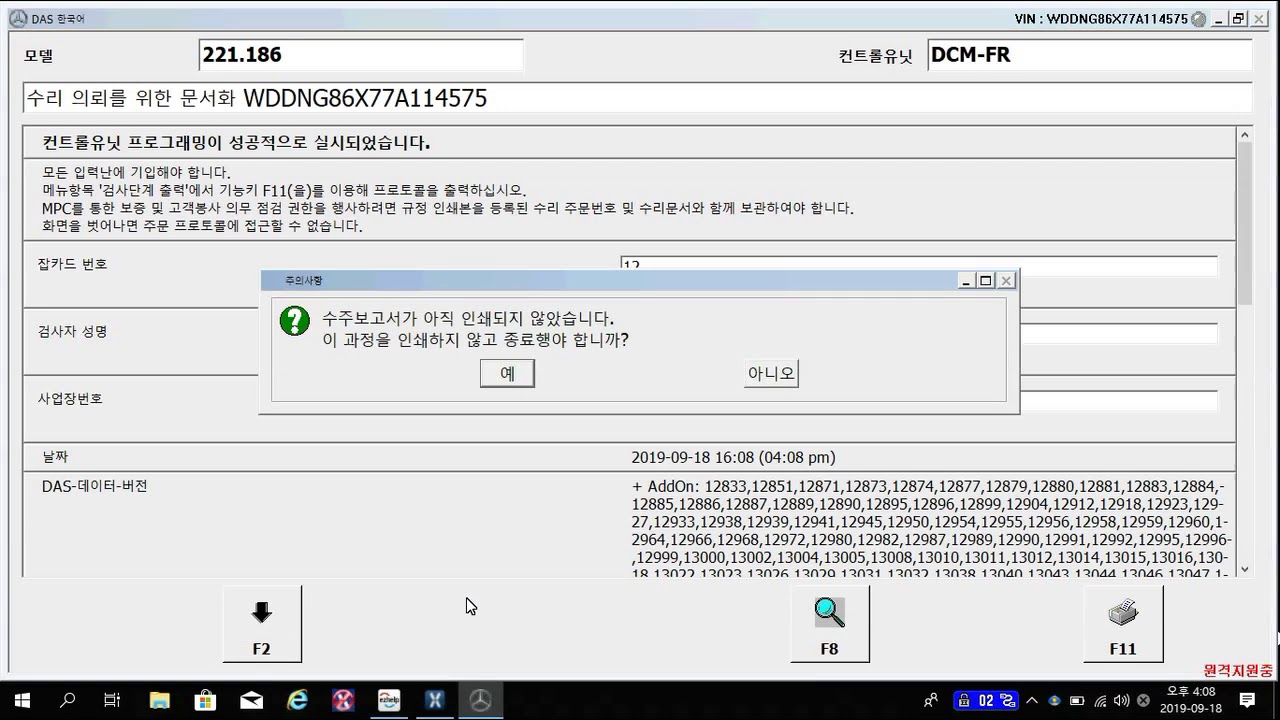Click the F11 printer button
The height and width of the screenshot is (720, 1280).
coord(1123,624)
